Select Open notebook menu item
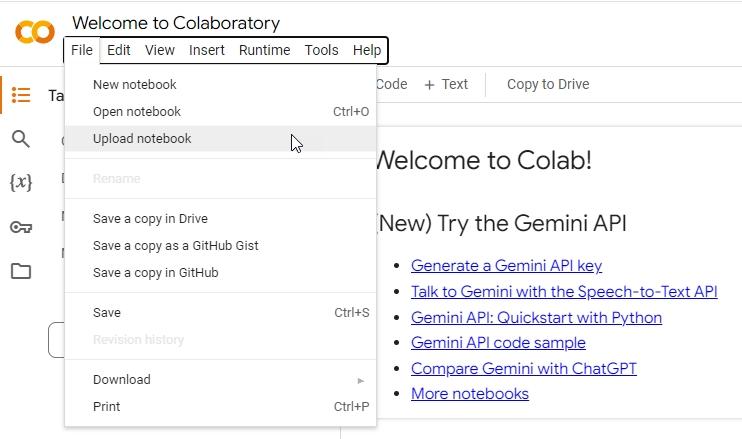The image size is (742, 439). click(x=137, y=112)
